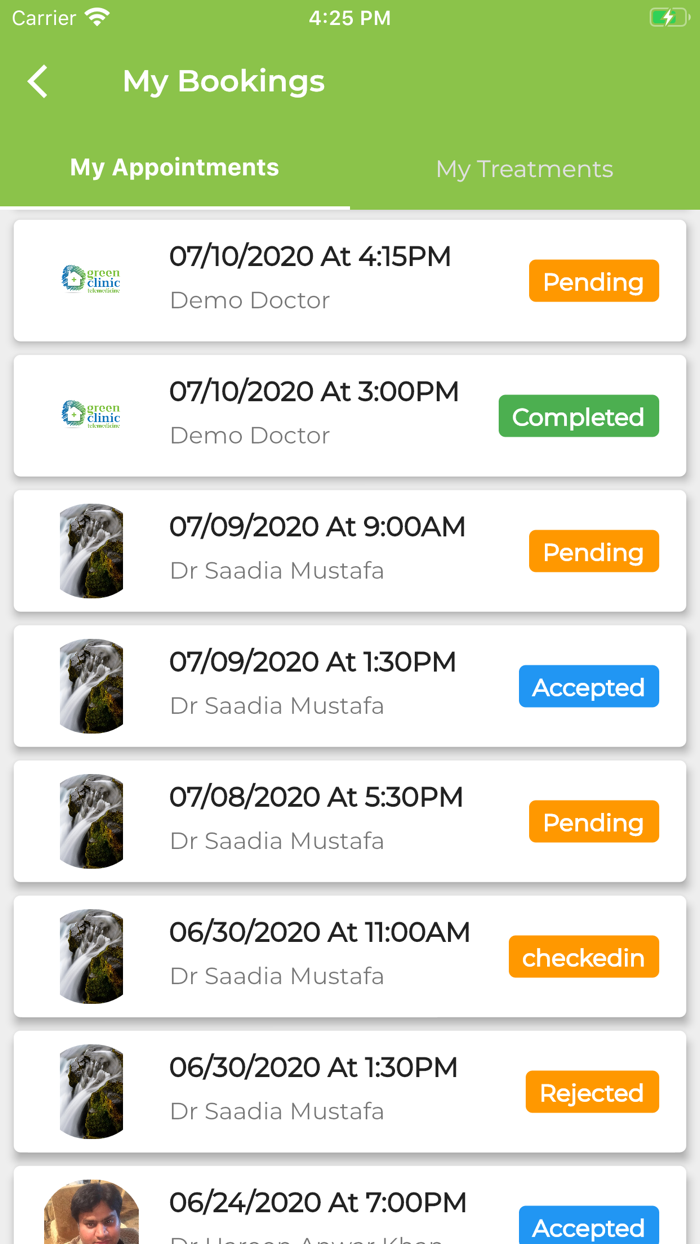Image resolution: width=700 pixels, height=1244 pixels.
Task: Tap the clock showing 4:25 PM
Action: point(350,16)
